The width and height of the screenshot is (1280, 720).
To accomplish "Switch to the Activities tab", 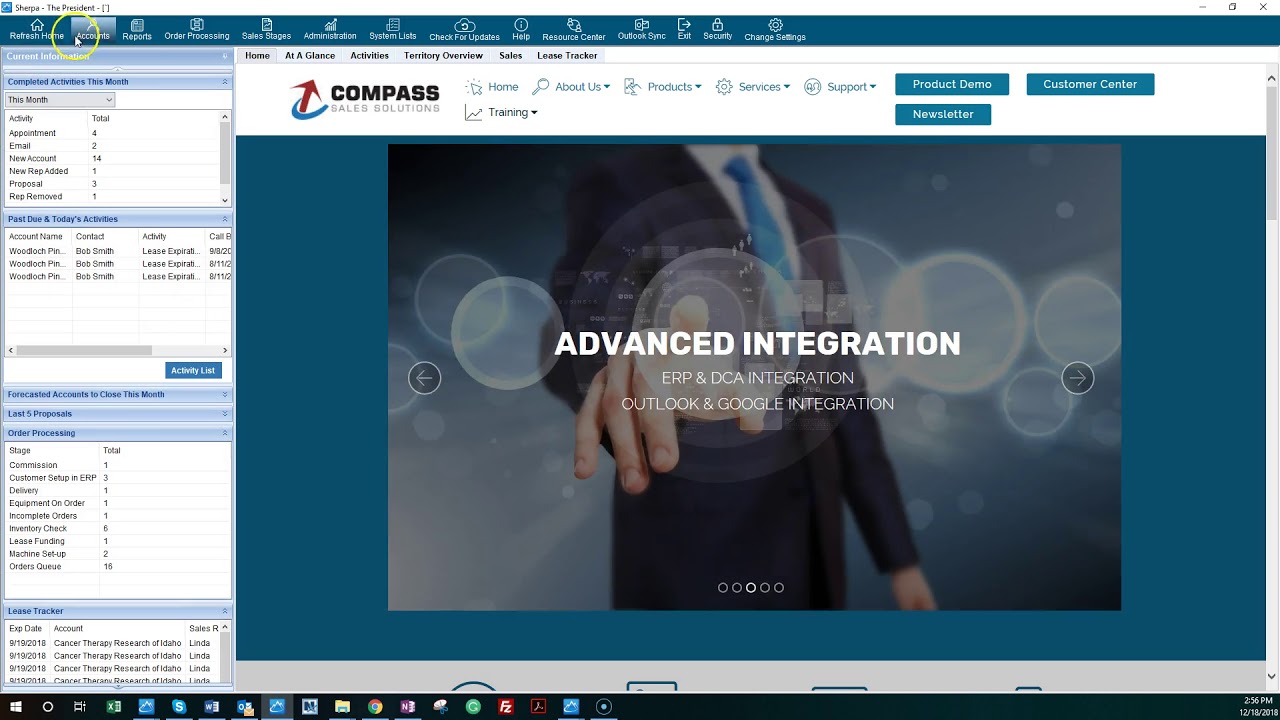I will tap(369, 56).
